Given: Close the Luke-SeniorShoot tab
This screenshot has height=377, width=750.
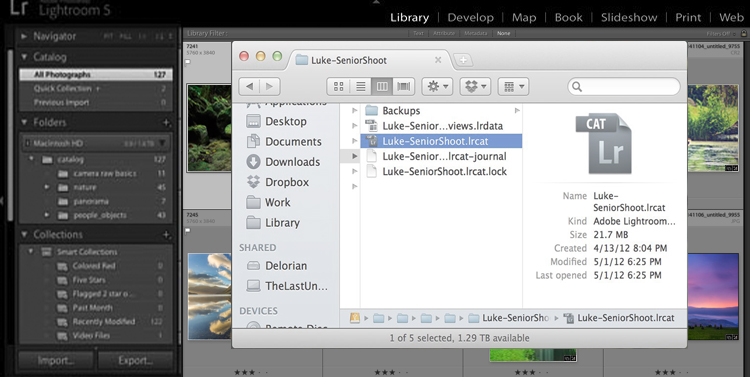Looking at the screenshot, I should click(x=438, y=60).
